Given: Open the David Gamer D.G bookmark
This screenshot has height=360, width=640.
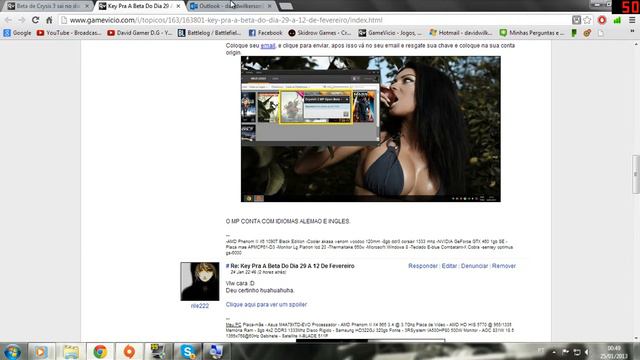Looking at the screenshot, I should pyautogui.click(x=140, y=33).
